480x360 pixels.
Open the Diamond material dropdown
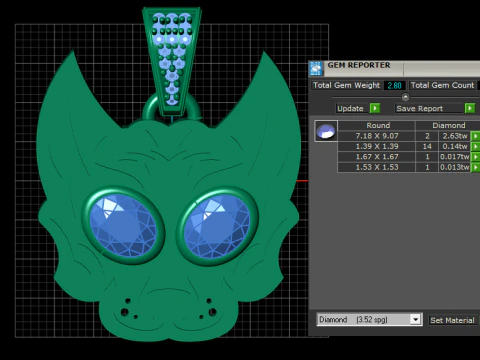pos(415,320)
